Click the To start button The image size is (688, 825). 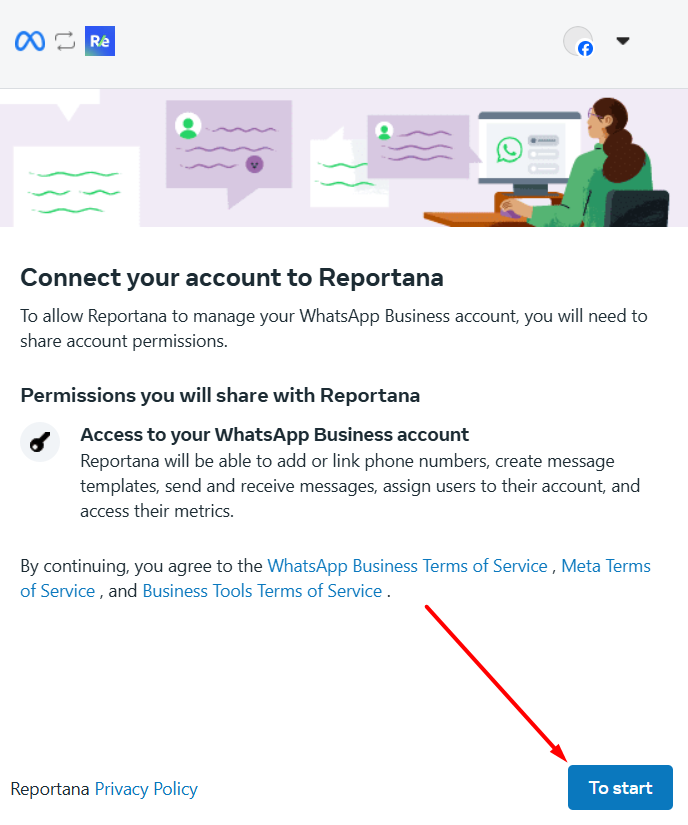click(620, 788)
